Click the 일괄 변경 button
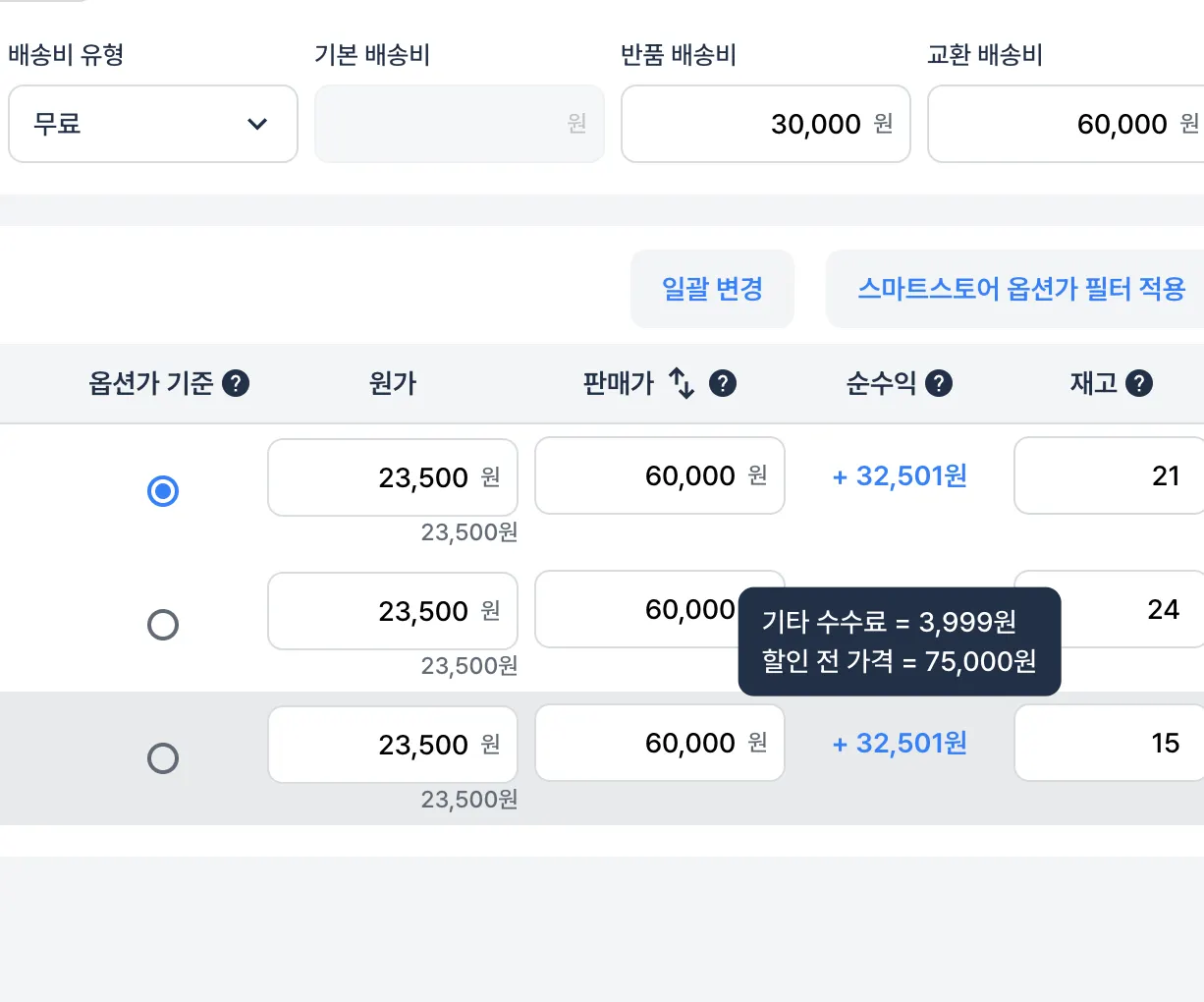 coord(712,289)
